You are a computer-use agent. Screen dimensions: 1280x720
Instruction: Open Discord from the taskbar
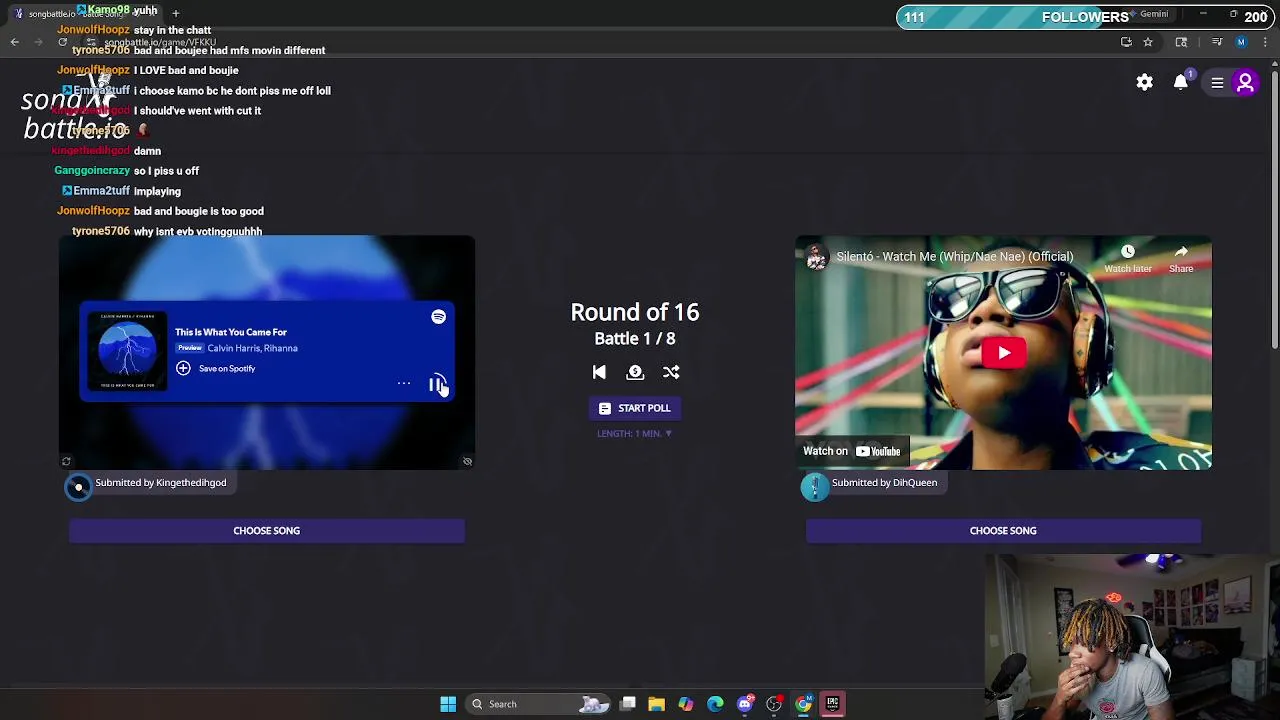click(x=745, y=704)
